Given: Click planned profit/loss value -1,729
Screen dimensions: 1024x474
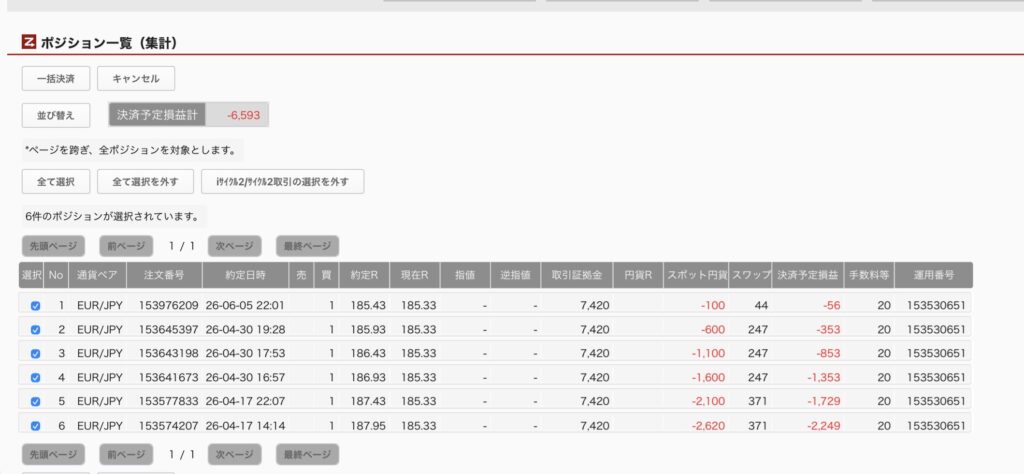Looking at the screenshot, I should tap(824, 401).
